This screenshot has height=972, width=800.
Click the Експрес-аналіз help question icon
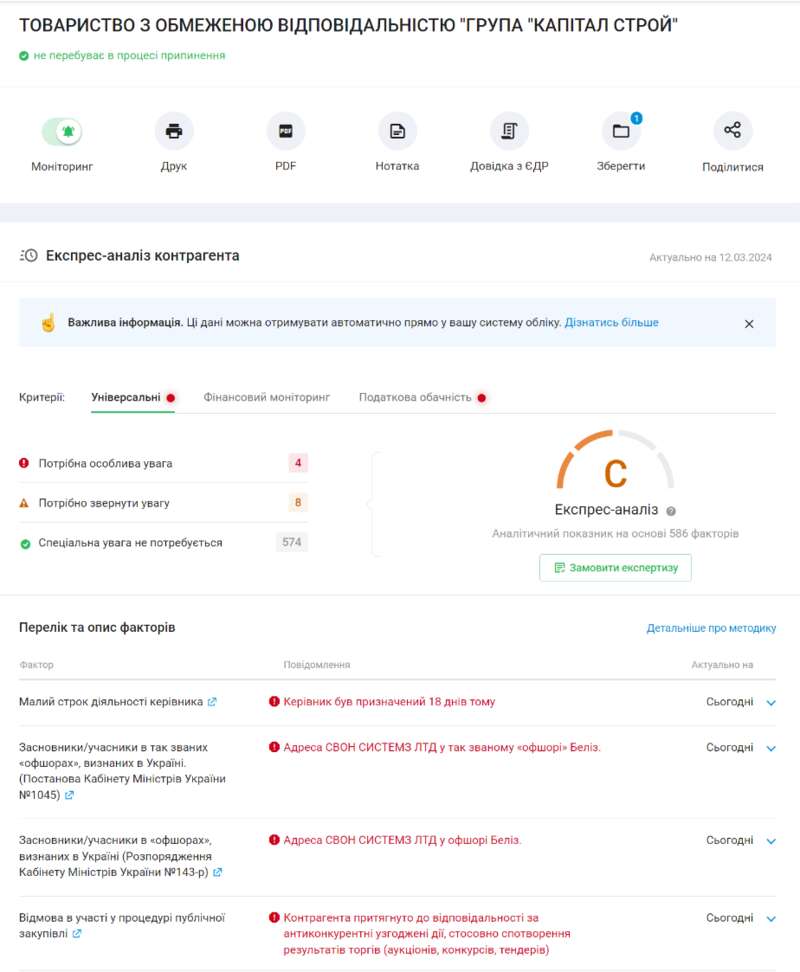(671, 510)
